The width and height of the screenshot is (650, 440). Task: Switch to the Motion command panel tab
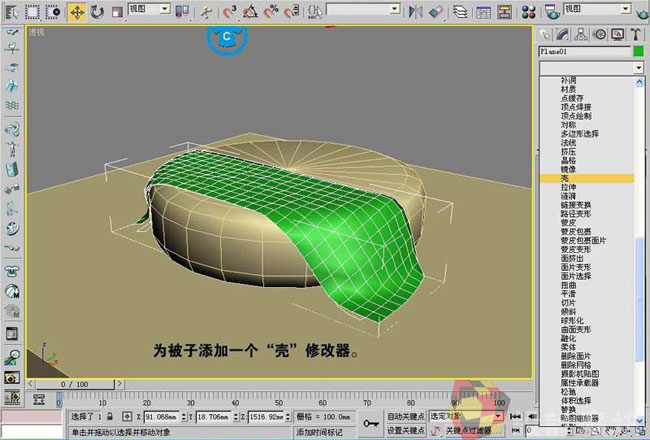(599, 34)
